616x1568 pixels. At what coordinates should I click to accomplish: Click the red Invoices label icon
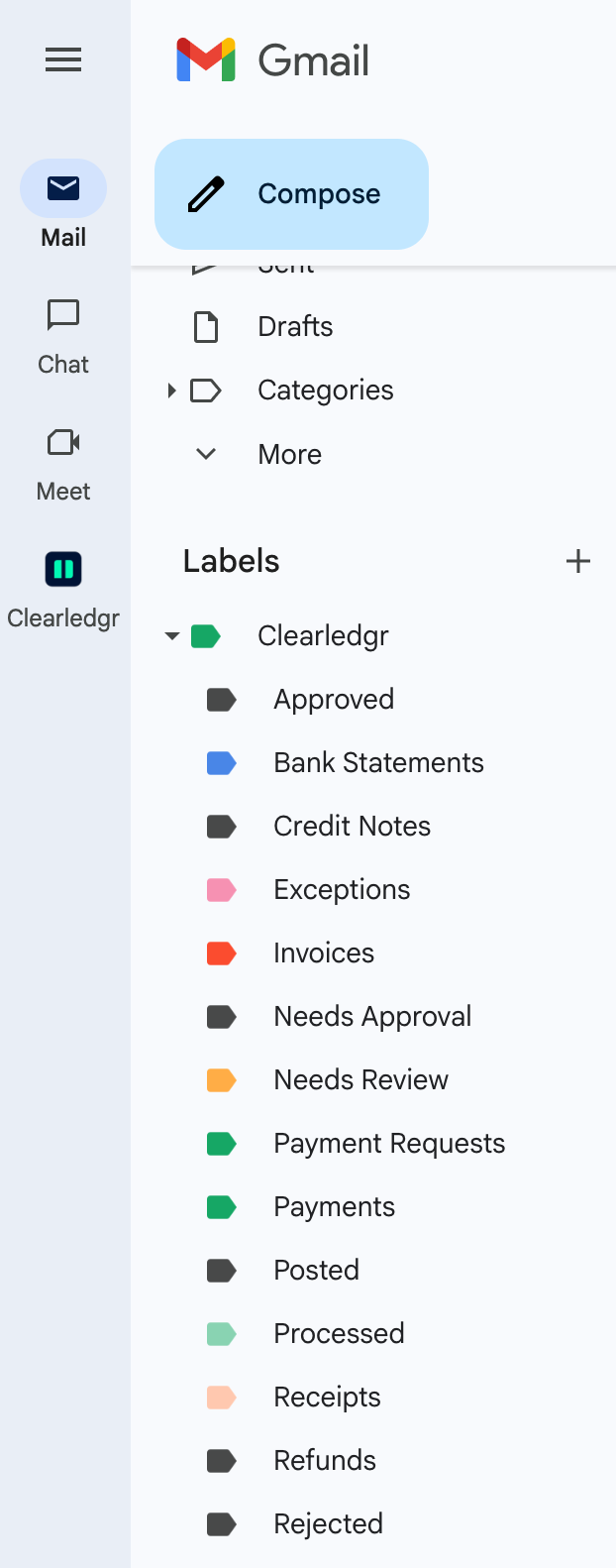[220, 952]
